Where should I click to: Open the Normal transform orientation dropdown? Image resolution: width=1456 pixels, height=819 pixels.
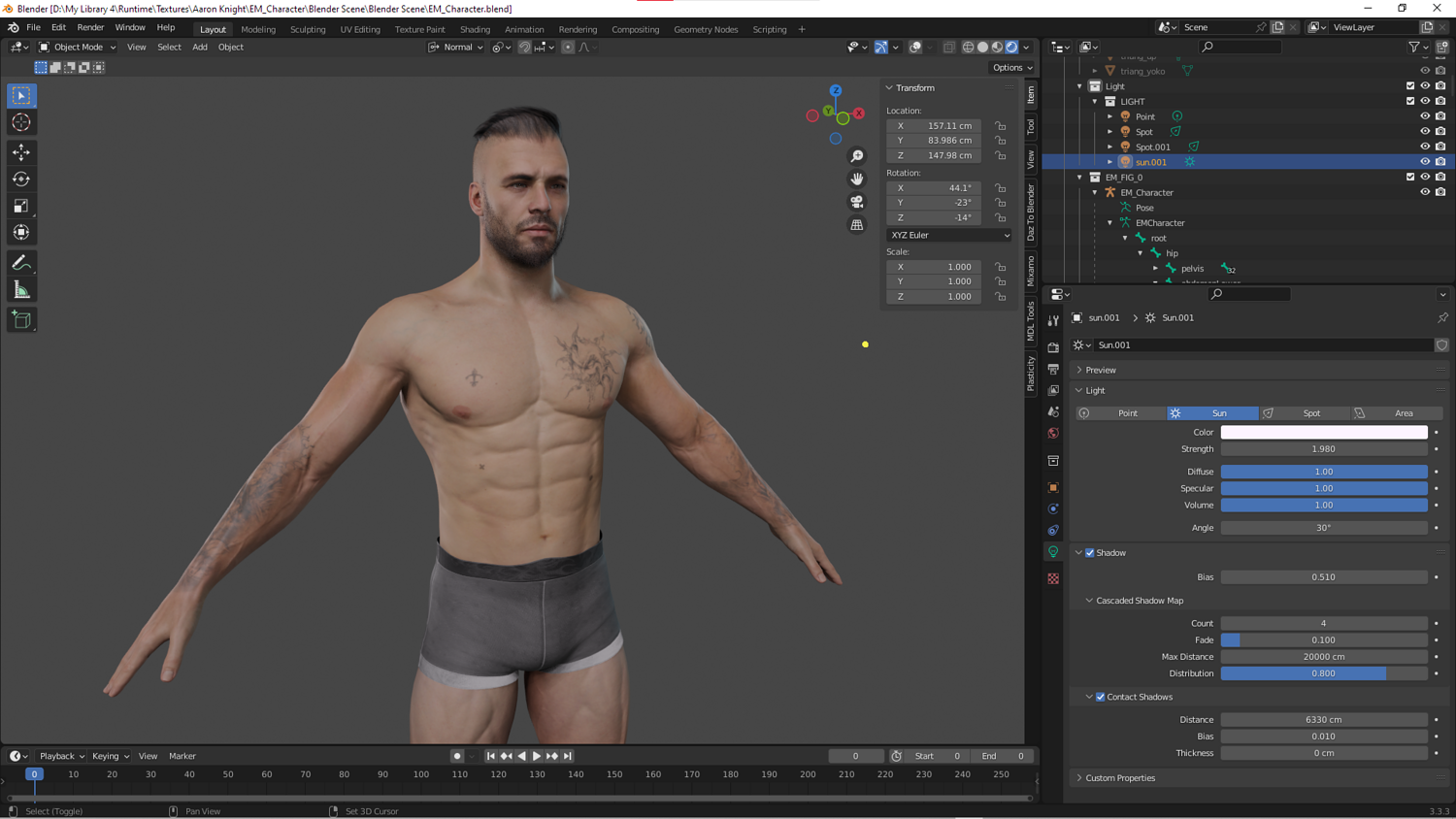tap(455, 47)
